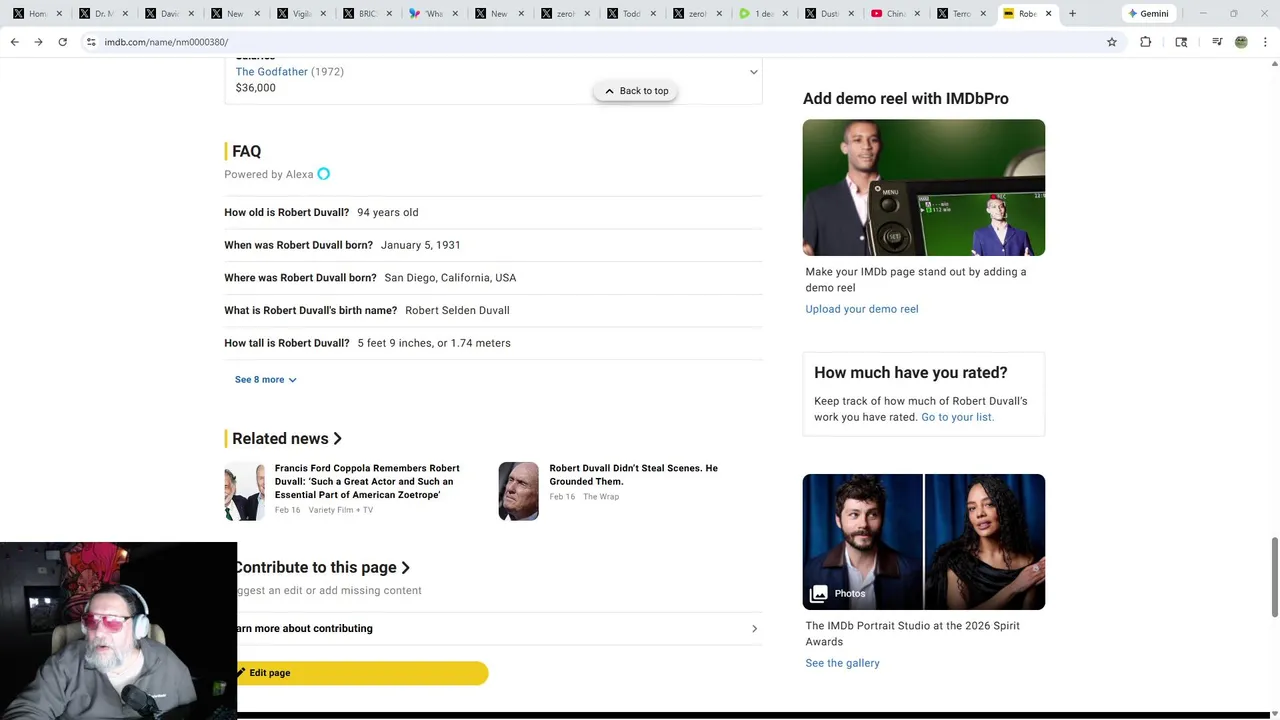Expand learn more about contributing chevron
Image resolution: width=1280 pixels, height=720 pixels.
coord(754,629)
